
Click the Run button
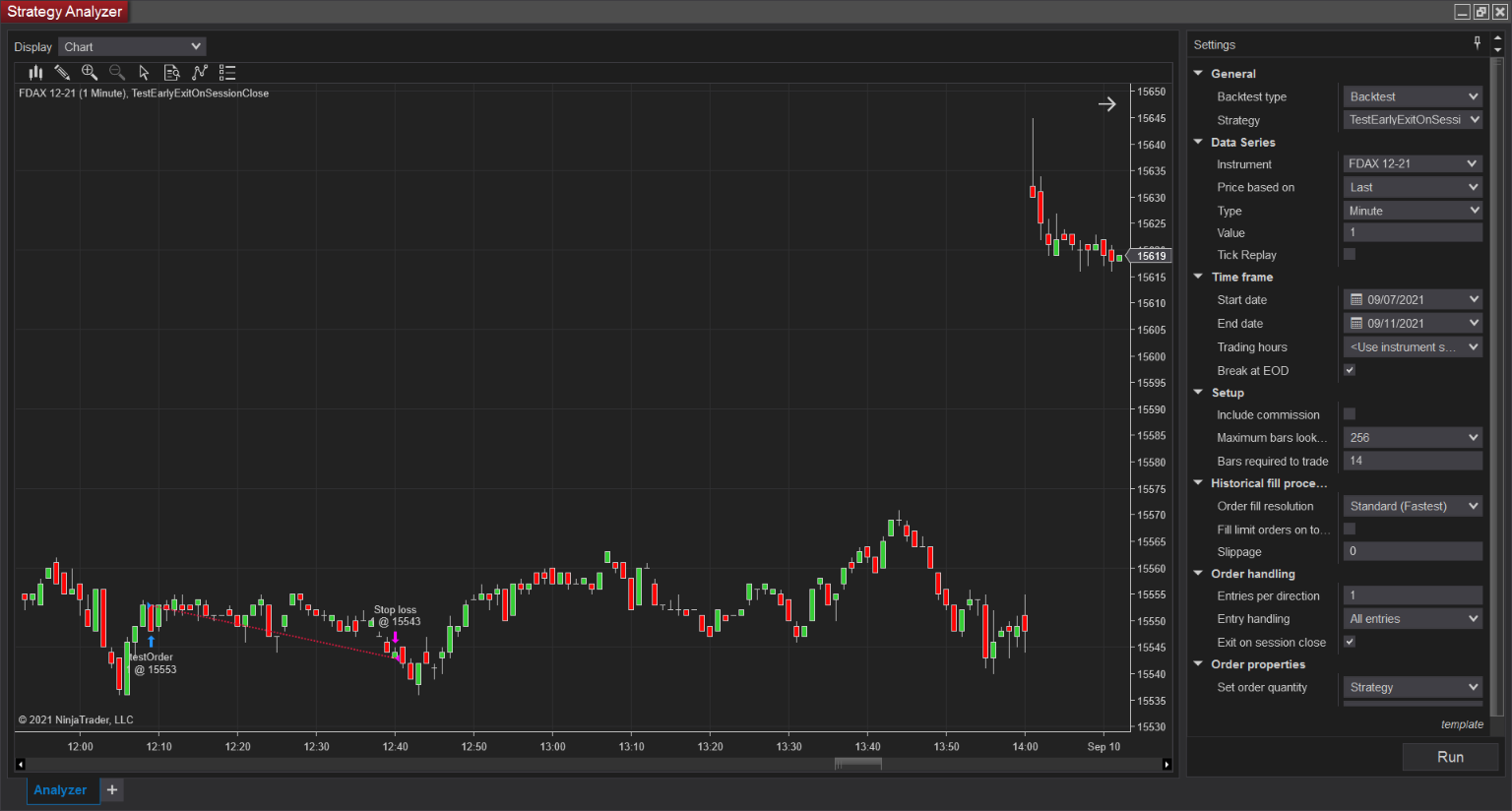click(1450, 757)
